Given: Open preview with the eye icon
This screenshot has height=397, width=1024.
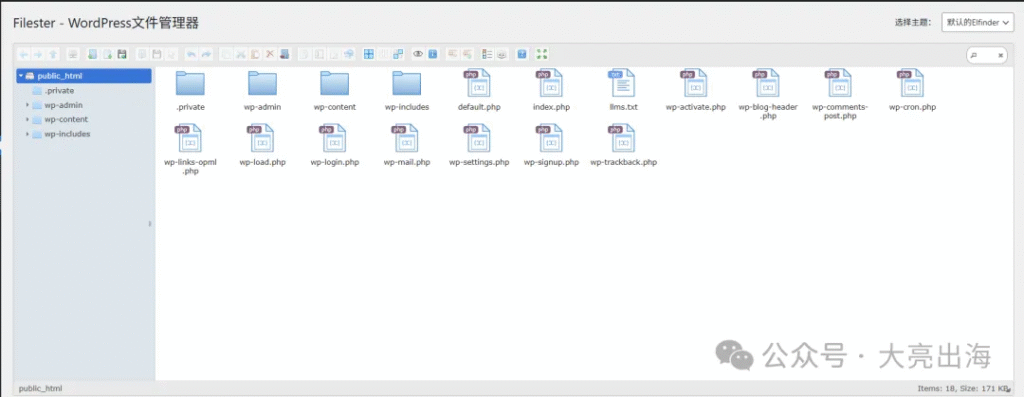Looking at the screenshot, I should 418,54.
